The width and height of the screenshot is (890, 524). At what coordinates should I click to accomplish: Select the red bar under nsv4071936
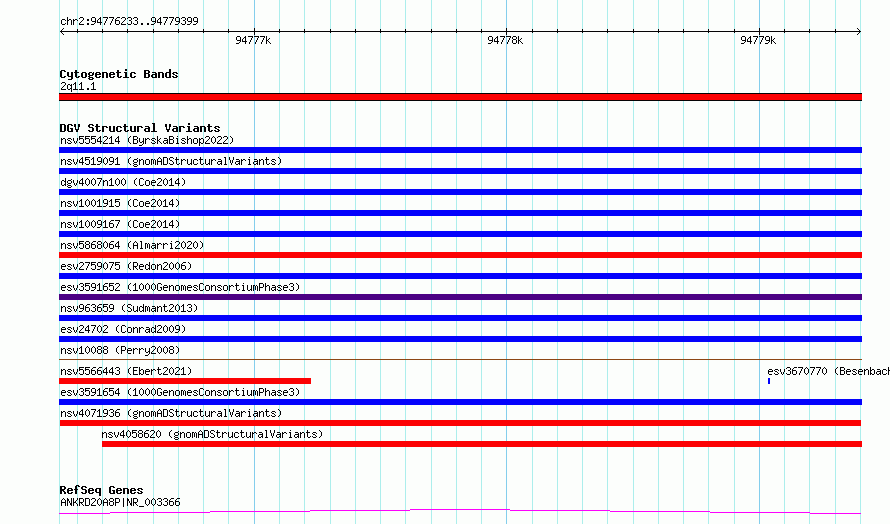coord(460,423)
